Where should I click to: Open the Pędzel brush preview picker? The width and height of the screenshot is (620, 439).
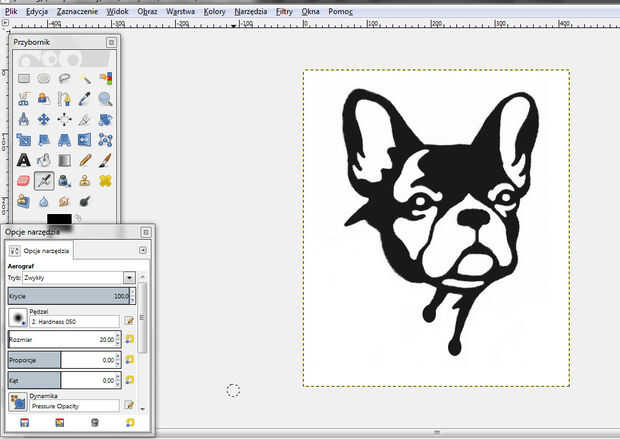click(19, 318)
